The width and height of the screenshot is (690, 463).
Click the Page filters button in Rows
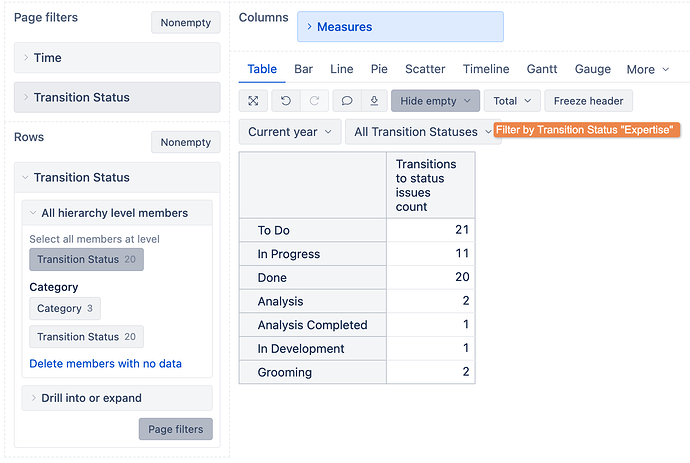pyautogui.click(x=175, y=429)
